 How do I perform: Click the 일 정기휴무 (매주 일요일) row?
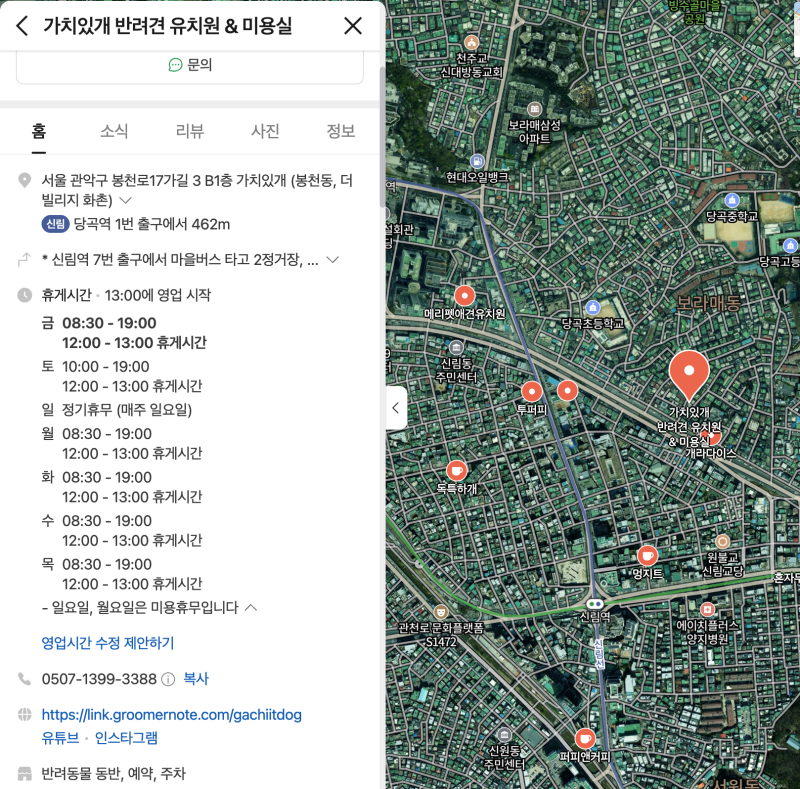click(117, 410)
